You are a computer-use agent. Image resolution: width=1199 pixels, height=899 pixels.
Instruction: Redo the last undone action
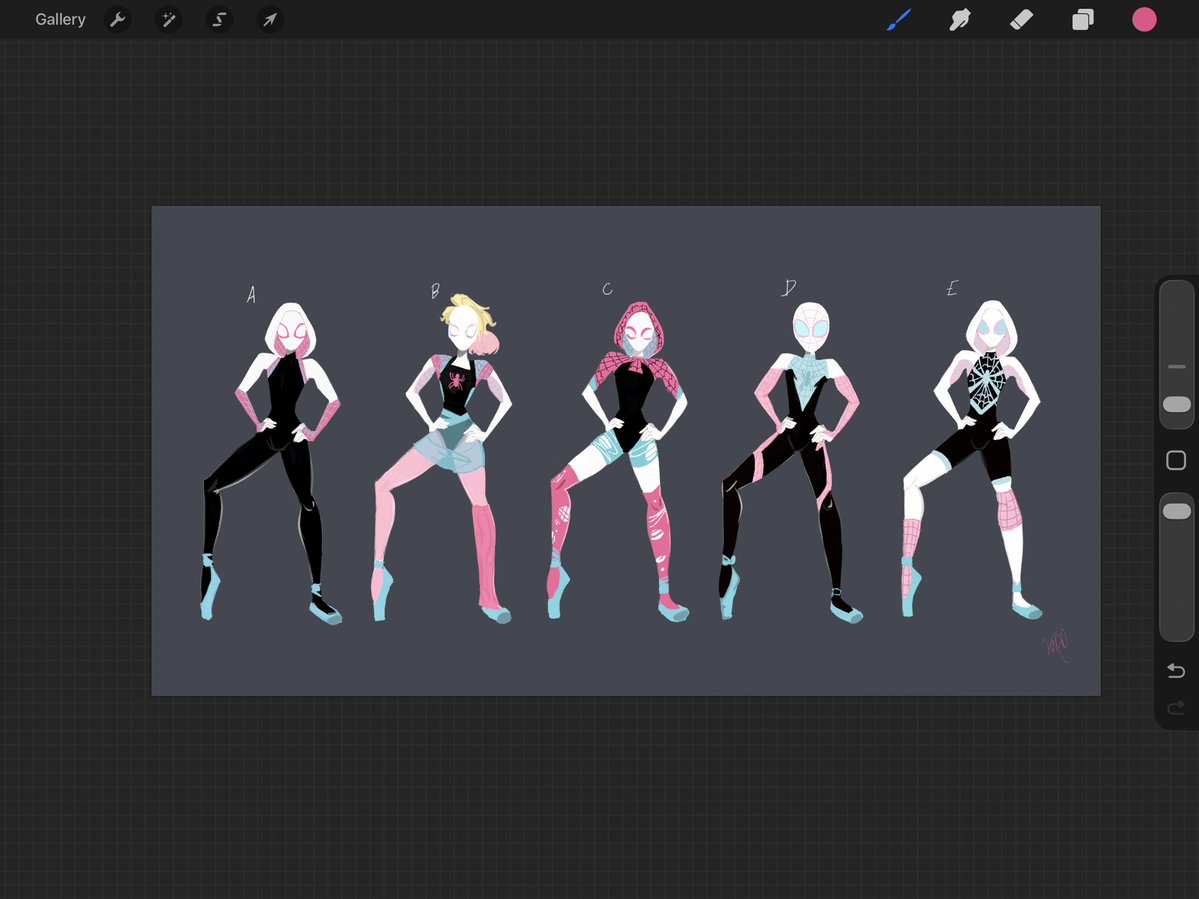point(1176,708)
